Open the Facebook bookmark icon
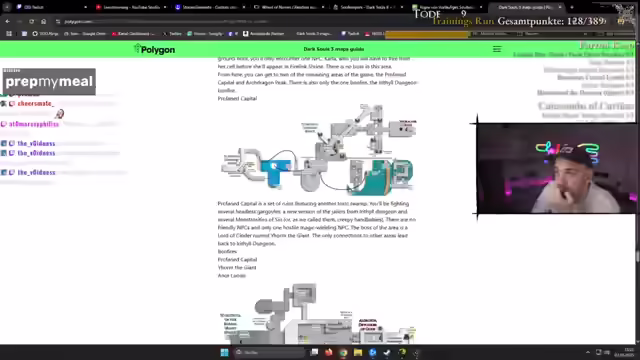The height and width of the screenshot is (360, 640). pos(231,33)
